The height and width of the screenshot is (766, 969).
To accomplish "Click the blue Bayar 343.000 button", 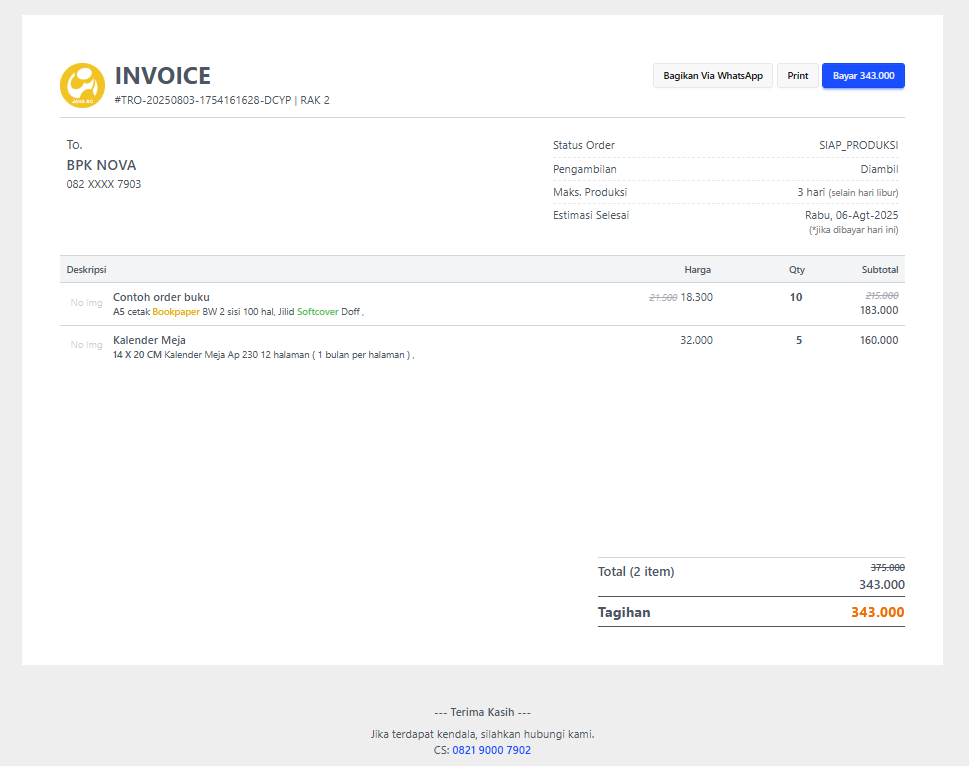I will point(863,76).
